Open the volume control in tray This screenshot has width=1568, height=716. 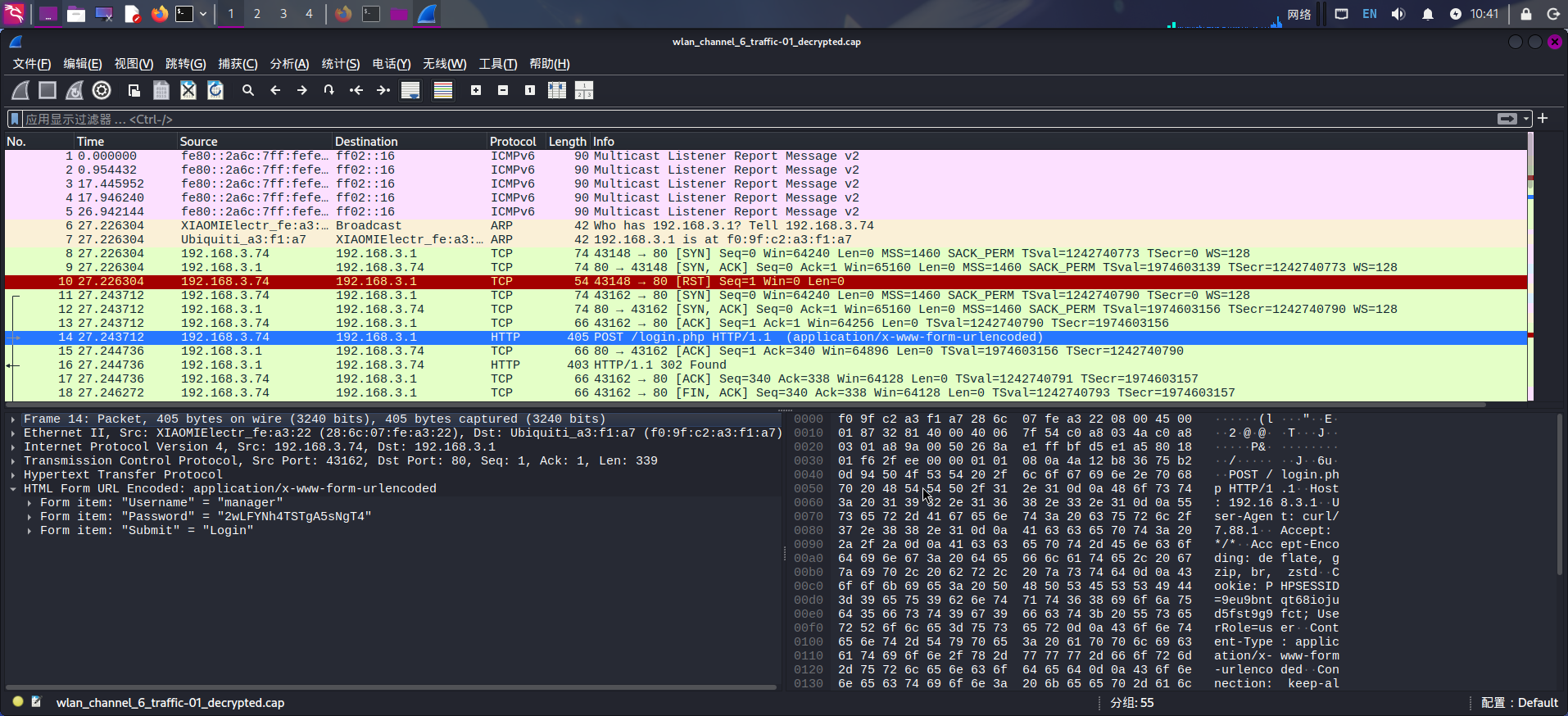tap(1398, 14)
